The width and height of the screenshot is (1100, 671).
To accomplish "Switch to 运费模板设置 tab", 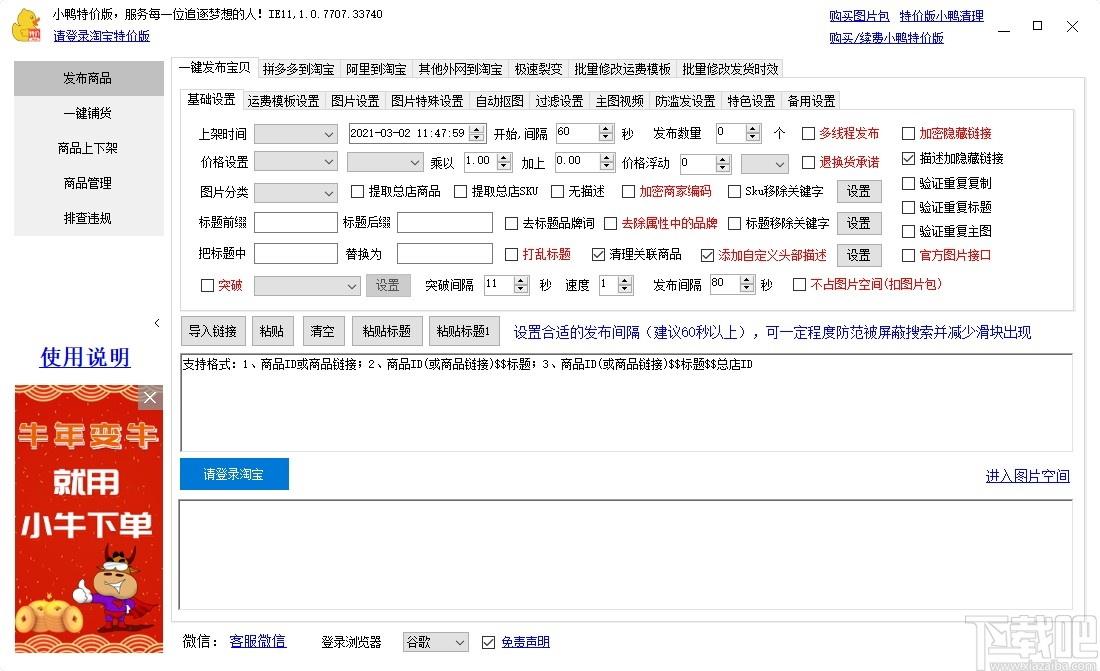I will [283, 101].
